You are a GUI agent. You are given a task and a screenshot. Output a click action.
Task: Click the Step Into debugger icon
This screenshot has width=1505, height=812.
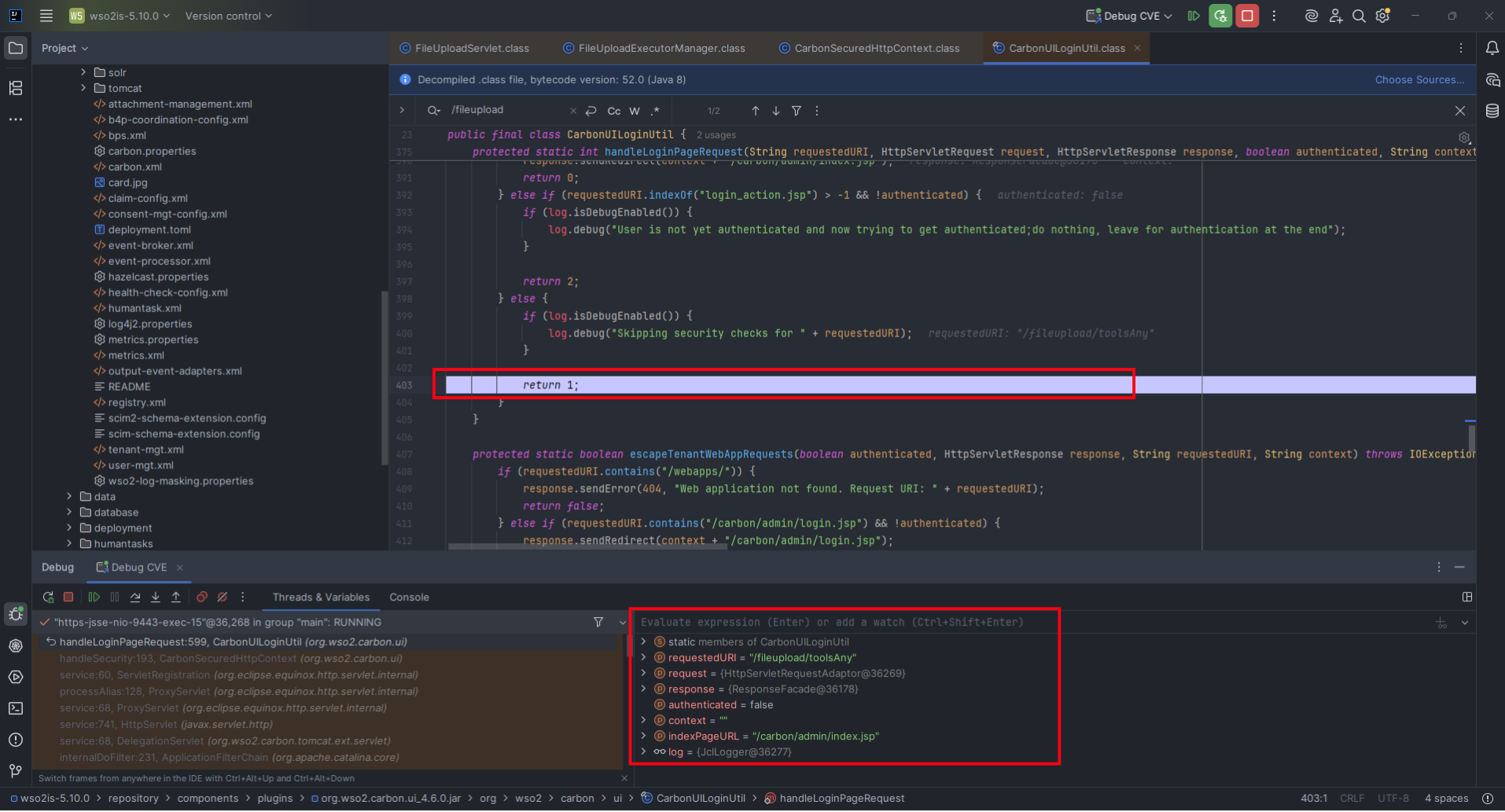click(x=155, y=597)
